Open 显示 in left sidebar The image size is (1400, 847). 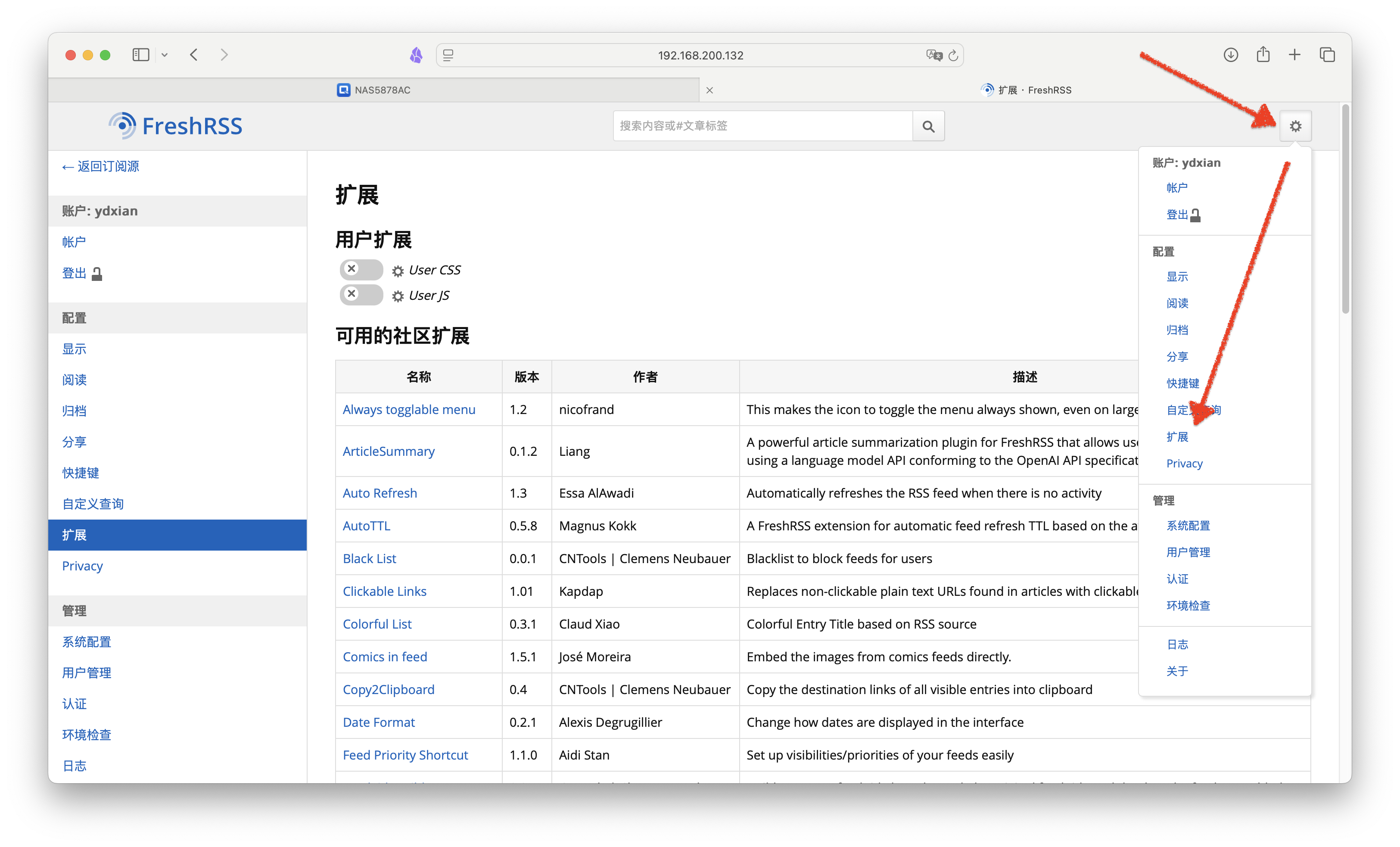[x=74, y=349]
